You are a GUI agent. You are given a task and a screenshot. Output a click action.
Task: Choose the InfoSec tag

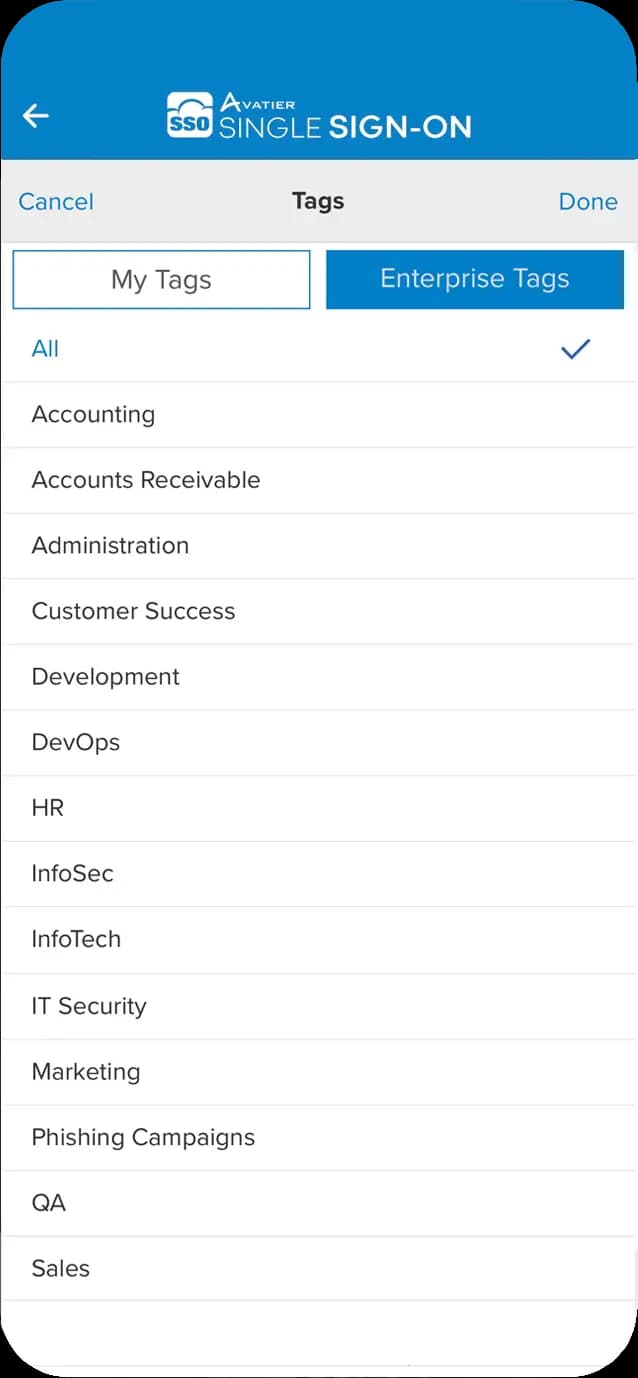(73, 874)
